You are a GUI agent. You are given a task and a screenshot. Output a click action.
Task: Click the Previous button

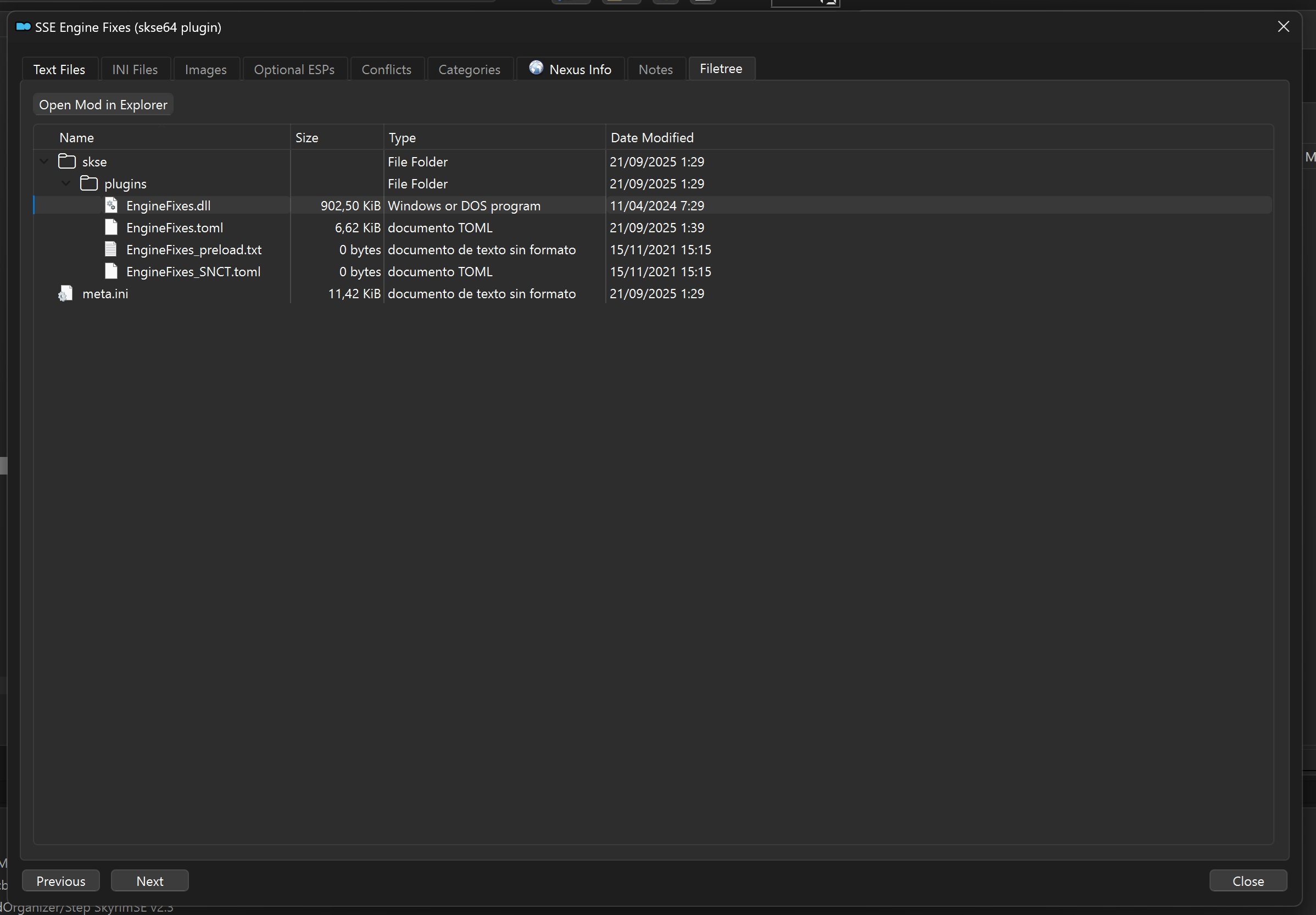tap(61, 881)
